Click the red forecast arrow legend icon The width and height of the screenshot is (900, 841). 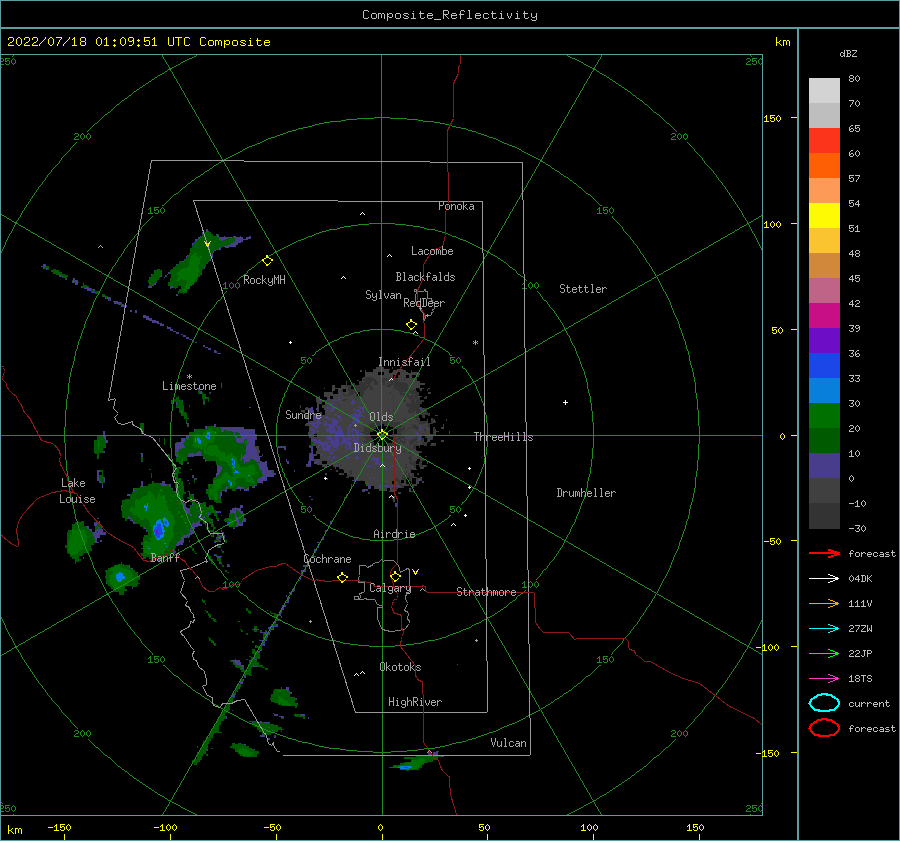[824, 553]
